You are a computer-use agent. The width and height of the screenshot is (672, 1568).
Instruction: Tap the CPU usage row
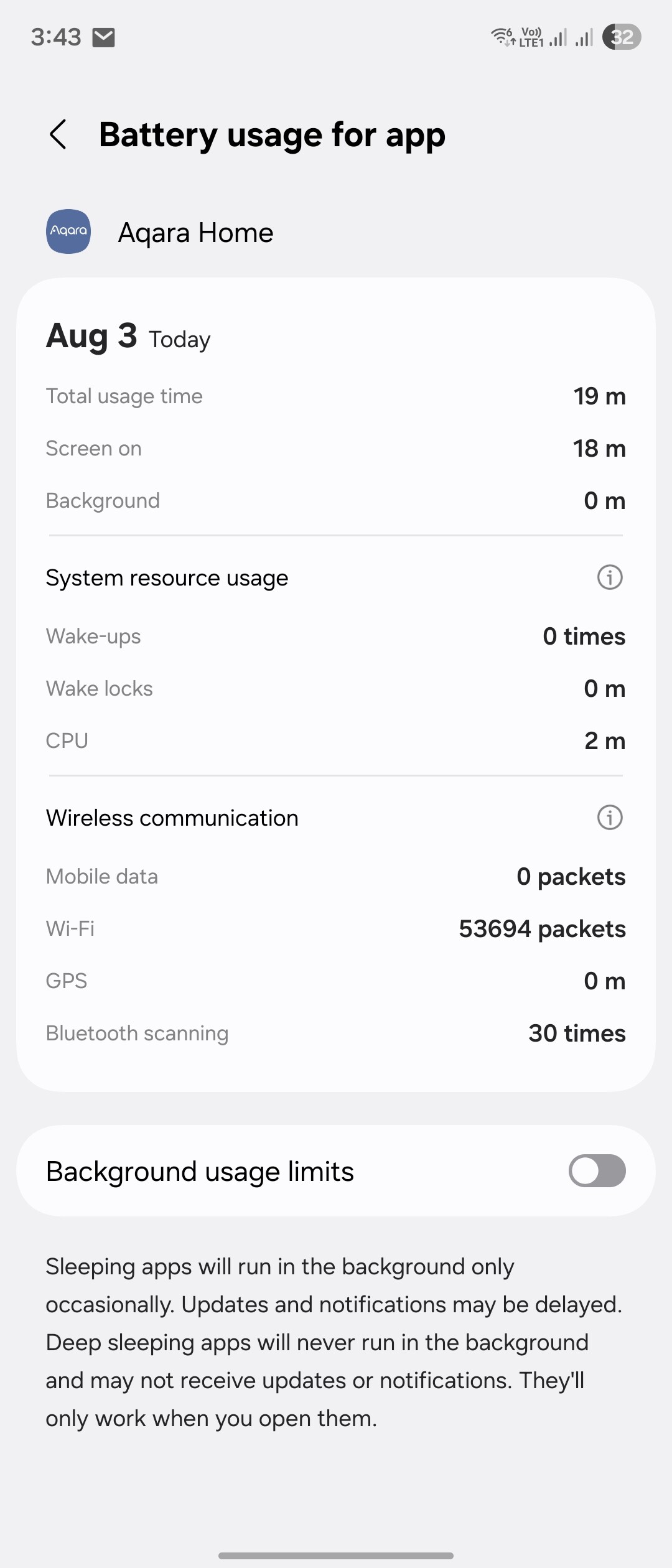point(336,741)
